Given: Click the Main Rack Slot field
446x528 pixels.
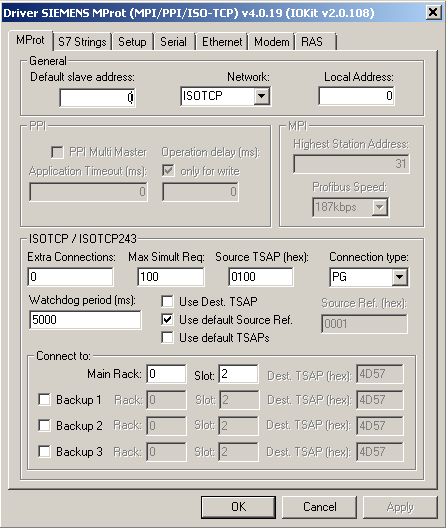Looking at the screenshot, I should tap(238, 374).
